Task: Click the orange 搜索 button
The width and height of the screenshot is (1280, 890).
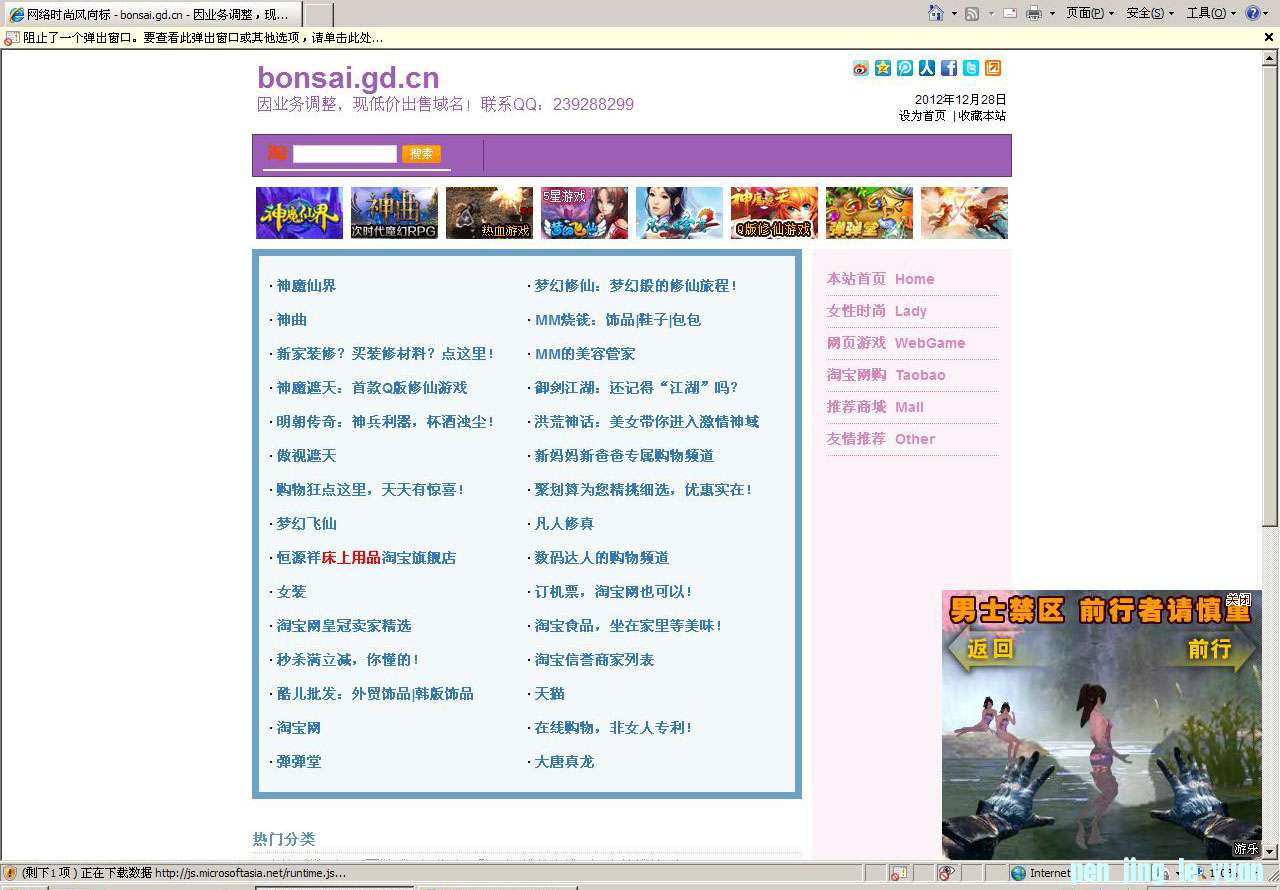Action: pyautogui.click(x=421, y=154)
